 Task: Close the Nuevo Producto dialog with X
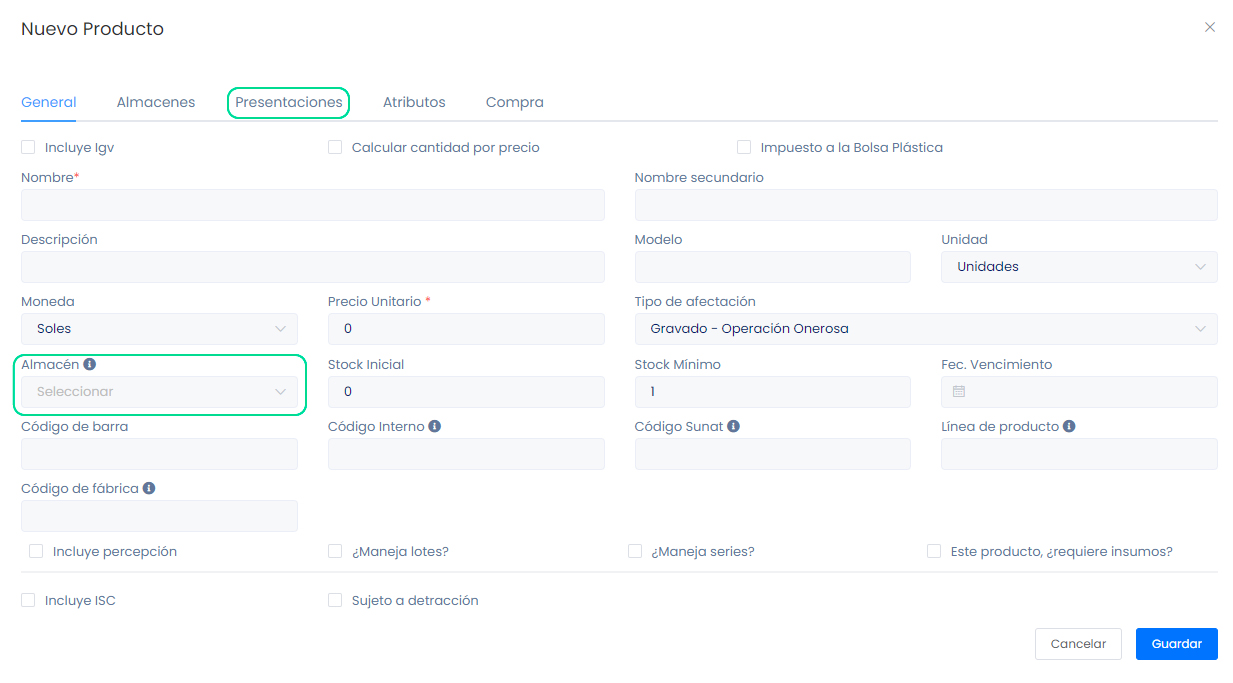coord(1210,28)
